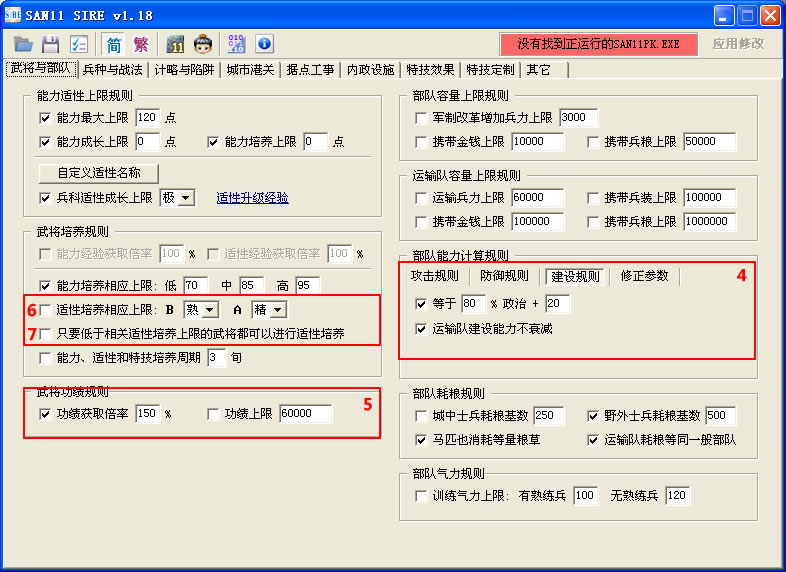Open the 适性升级经验 link

[252, 198]
